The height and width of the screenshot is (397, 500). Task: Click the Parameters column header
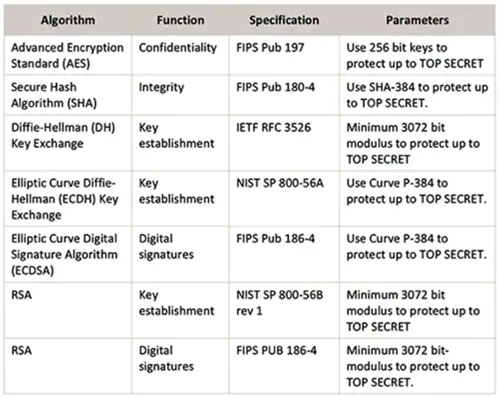(417, 20)
